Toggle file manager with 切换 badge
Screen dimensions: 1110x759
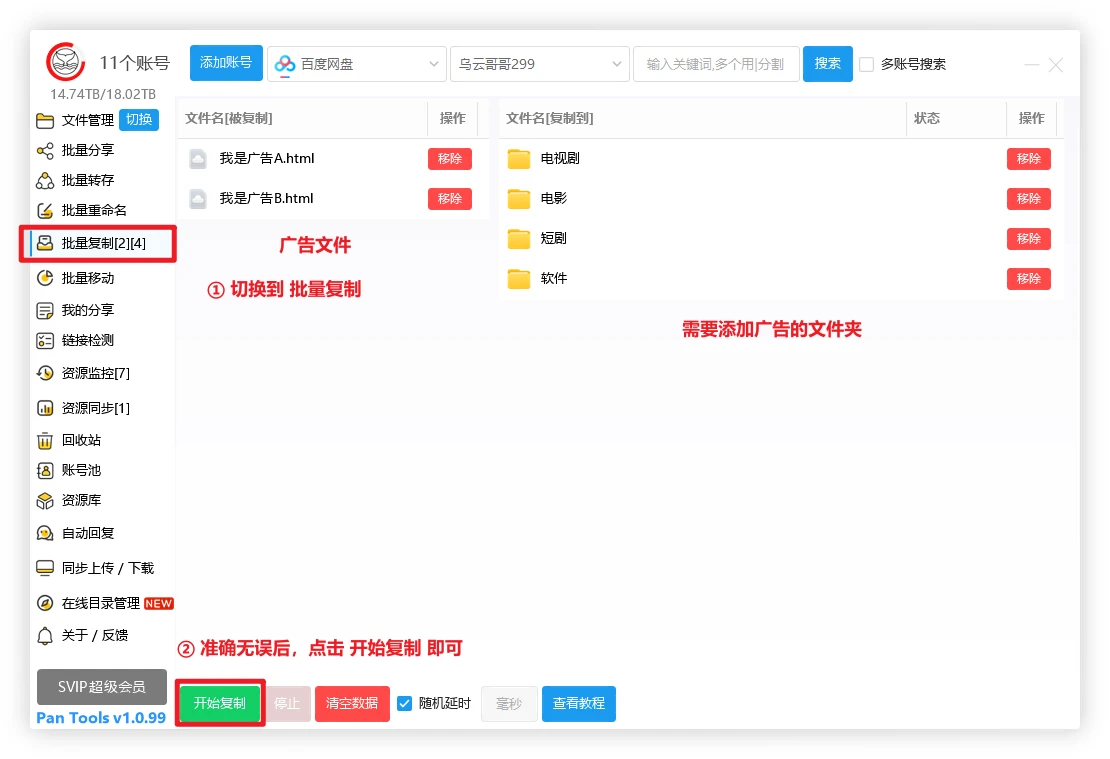(139, 120)
